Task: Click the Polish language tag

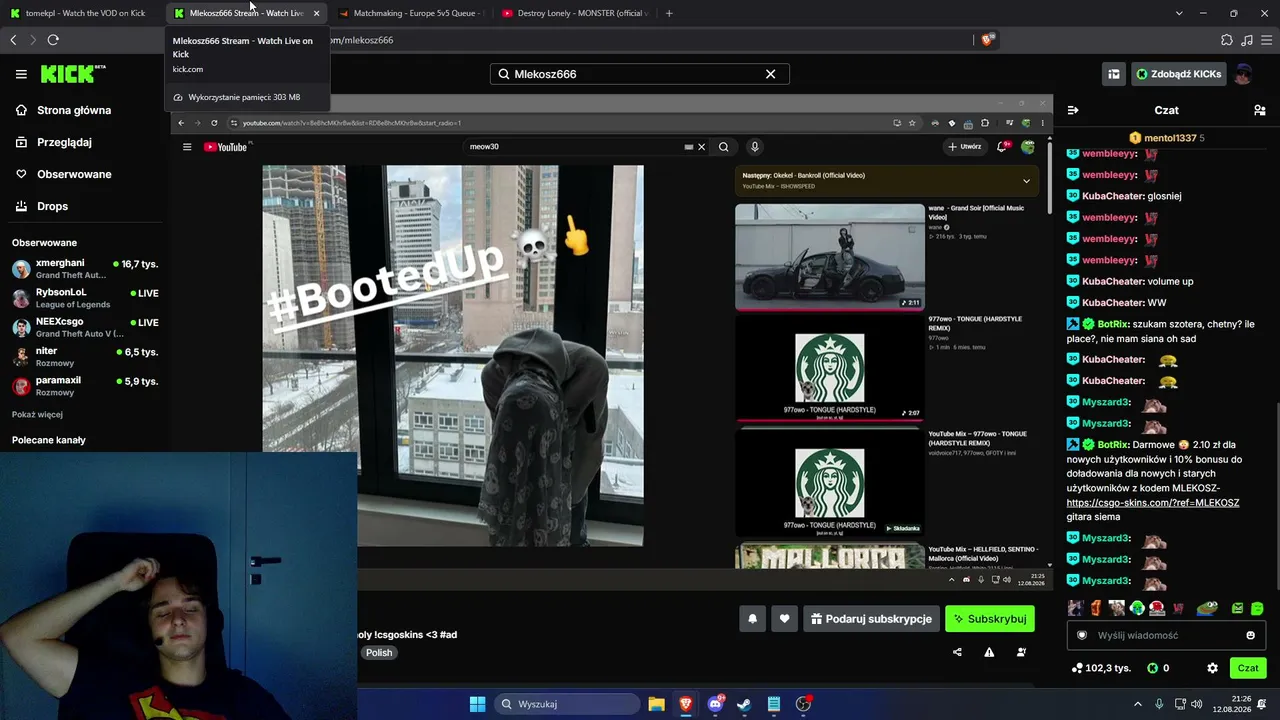Action: (379, 653)
